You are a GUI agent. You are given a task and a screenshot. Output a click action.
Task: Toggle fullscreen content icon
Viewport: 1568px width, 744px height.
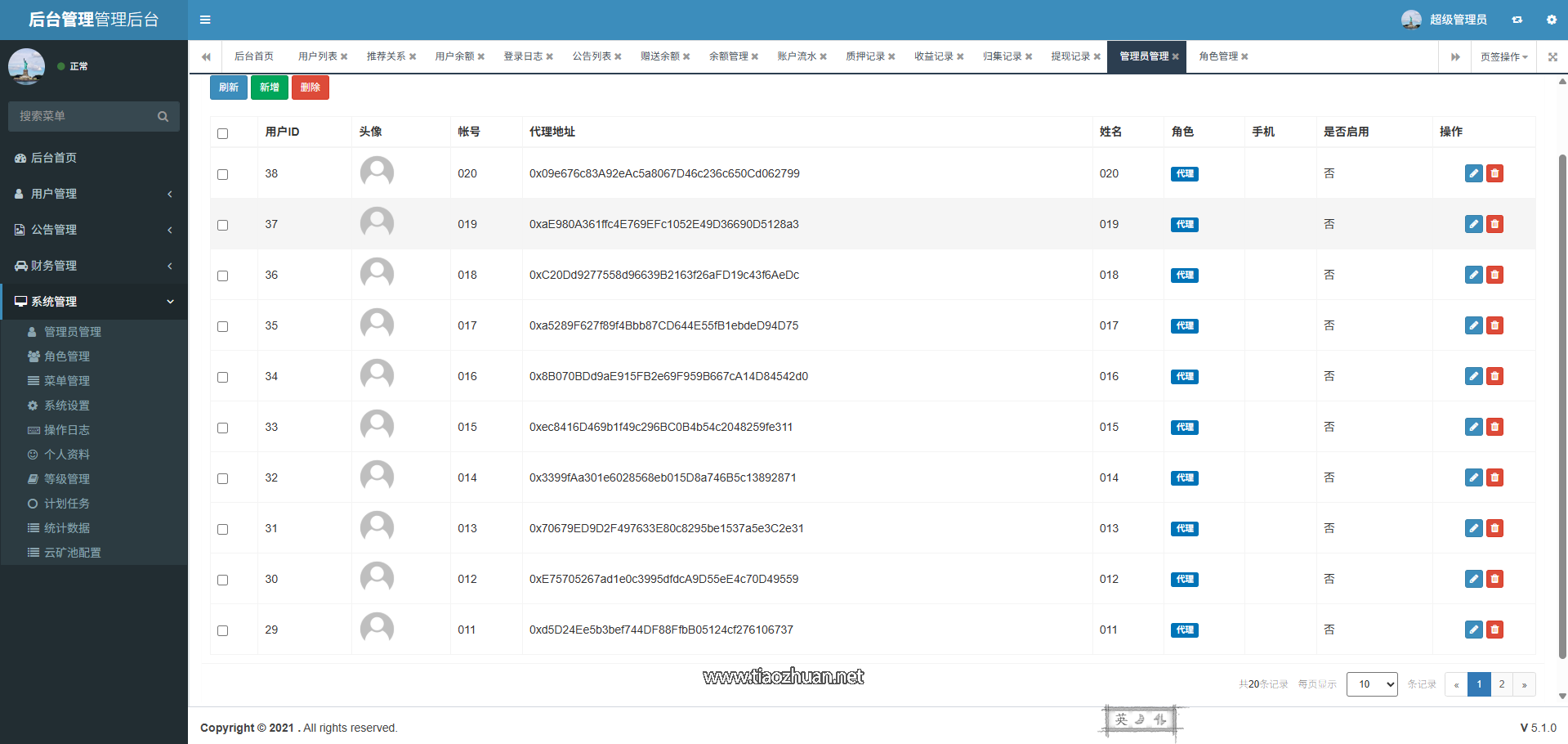1552,56
